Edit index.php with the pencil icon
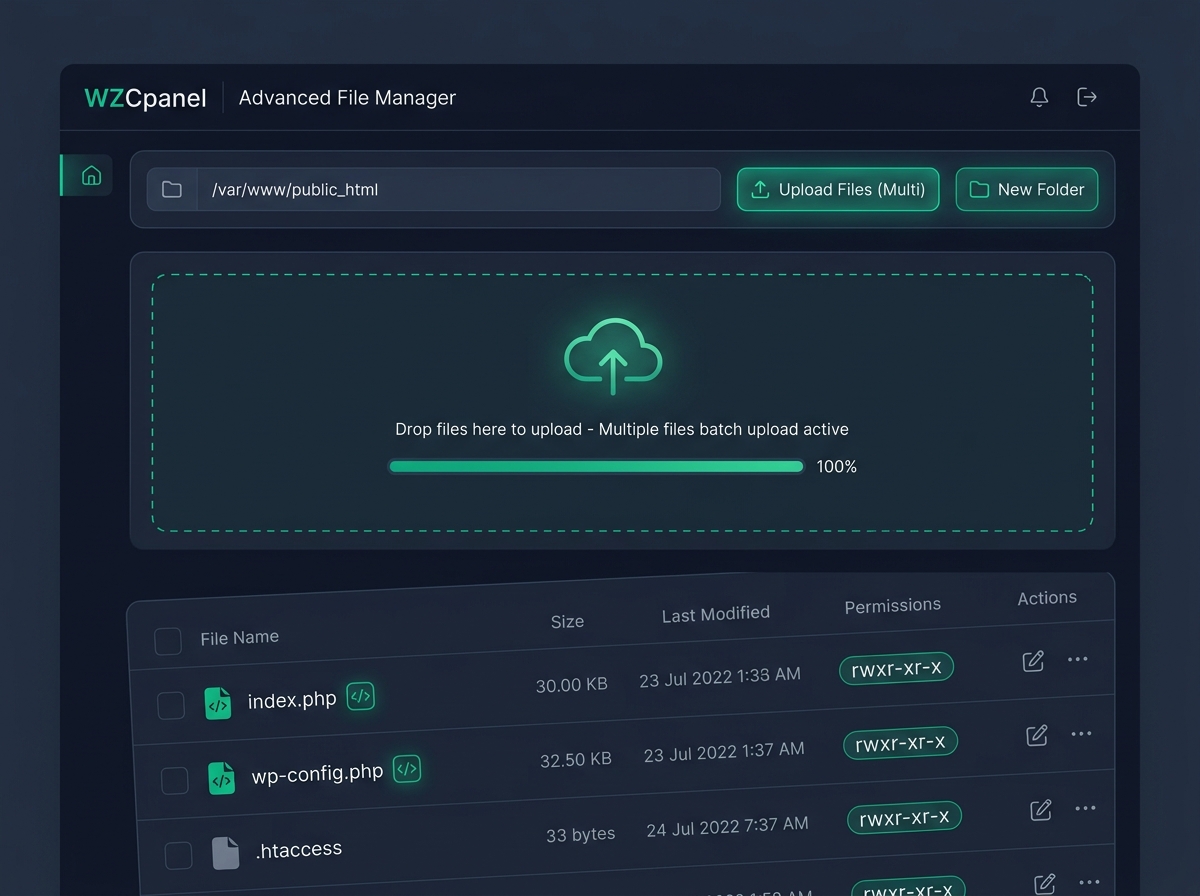Viewport: 1200px width, 896px height. coord(1033,661)
